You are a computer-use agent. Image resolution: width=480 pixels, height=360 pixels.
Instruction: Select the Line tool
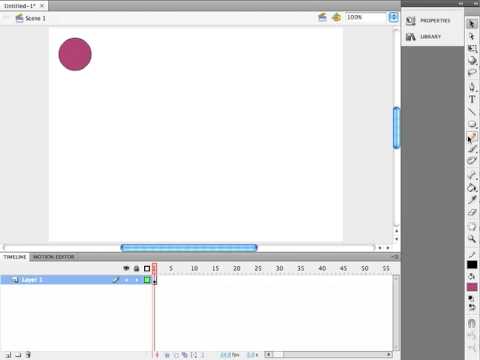point(472,112)
